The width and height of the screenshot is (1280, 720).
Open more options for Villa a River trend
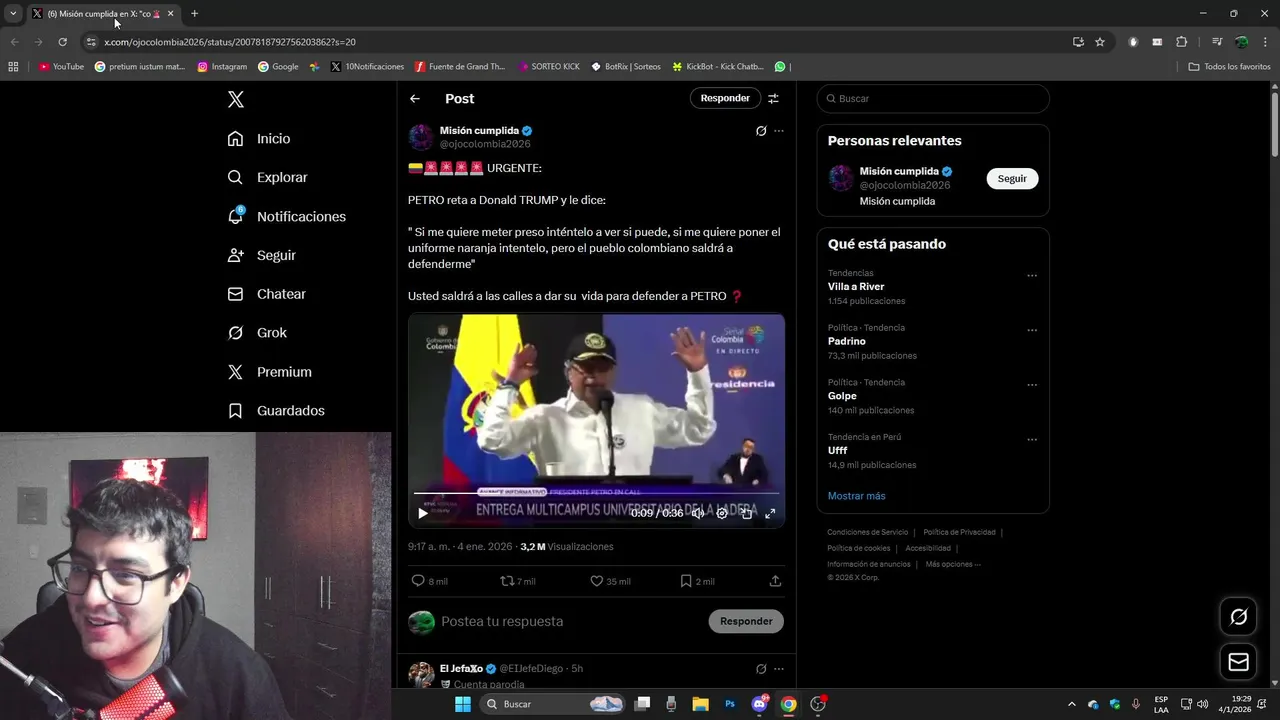[1032, 276]
